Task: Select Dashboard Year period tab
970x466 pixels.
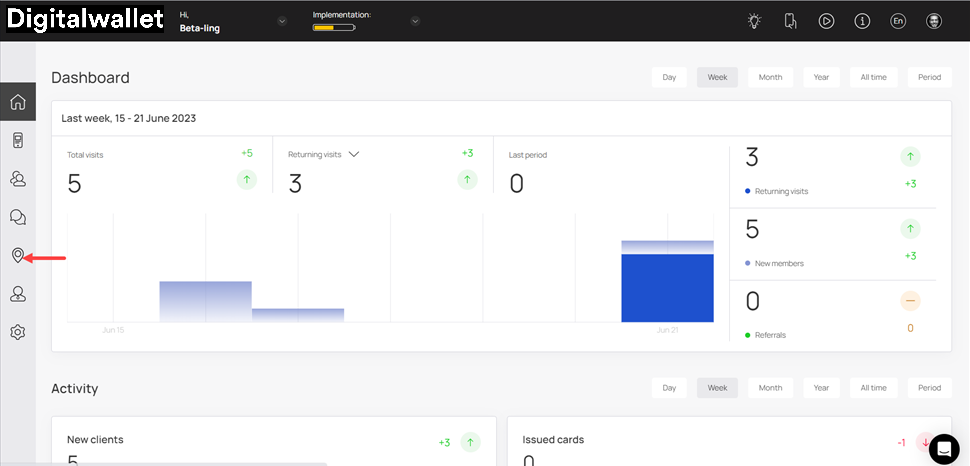Action: tap(822, 77)
